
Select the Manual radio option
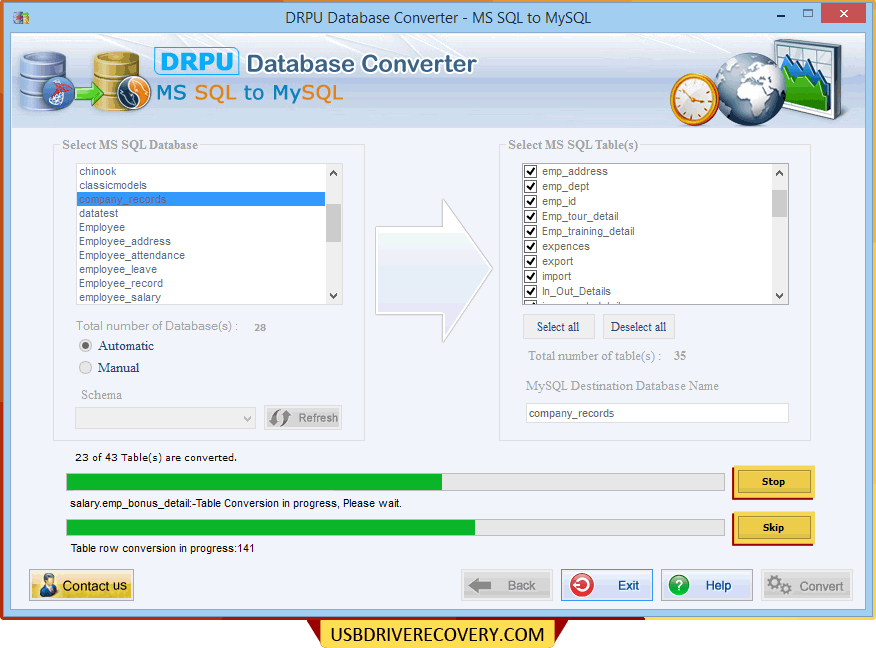[x=85, y=368]
